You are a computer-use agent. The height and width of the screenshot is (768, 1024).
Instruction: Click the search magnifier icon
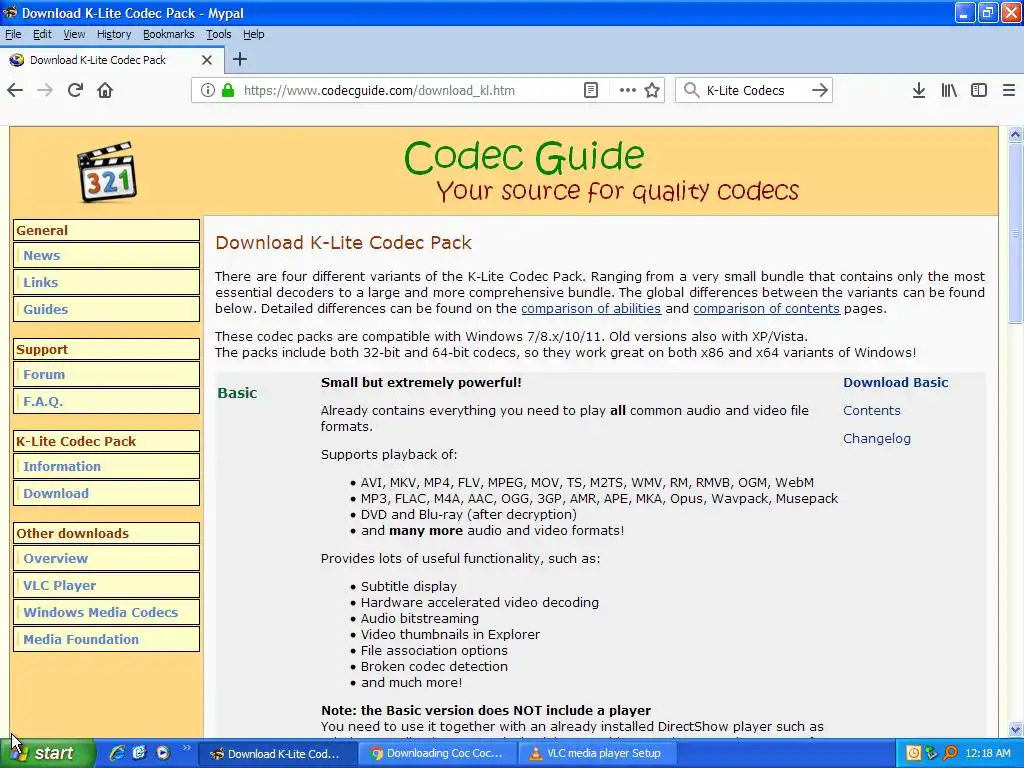click(x=691, y=90)
